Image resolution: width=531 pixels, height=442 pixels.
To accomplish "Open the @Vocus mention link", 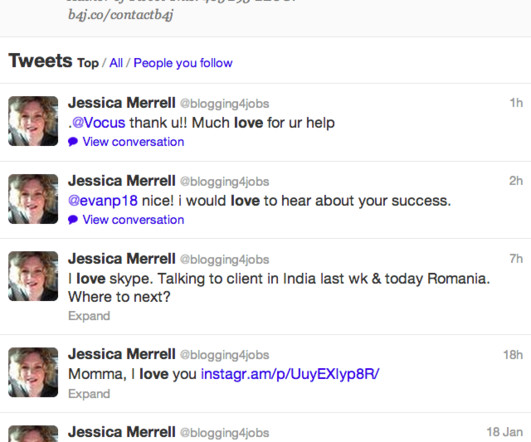I will (99, 123).
